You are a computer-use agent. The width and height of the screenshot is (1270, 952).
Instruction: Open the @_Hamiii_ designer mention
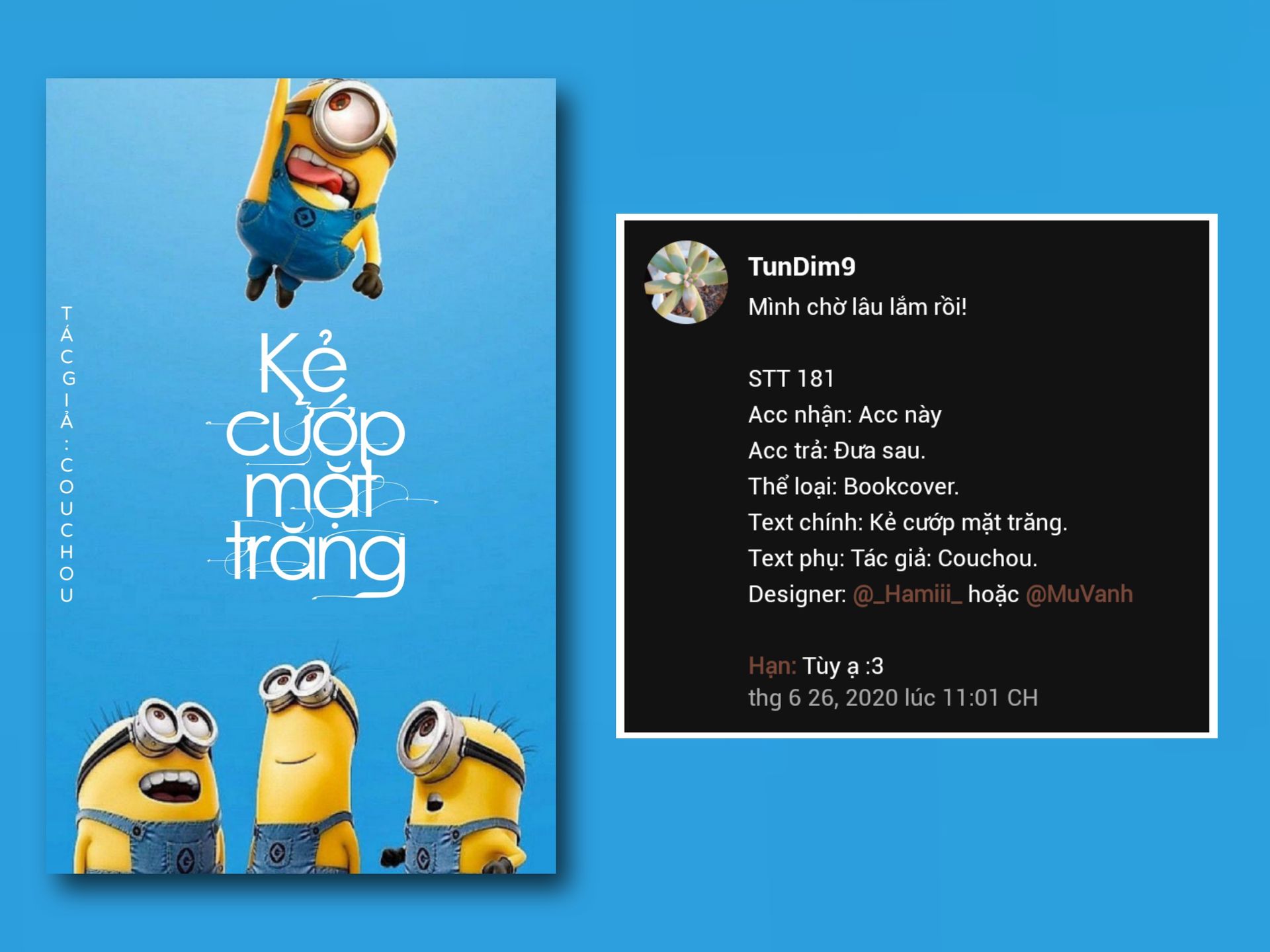click(908, 594)
